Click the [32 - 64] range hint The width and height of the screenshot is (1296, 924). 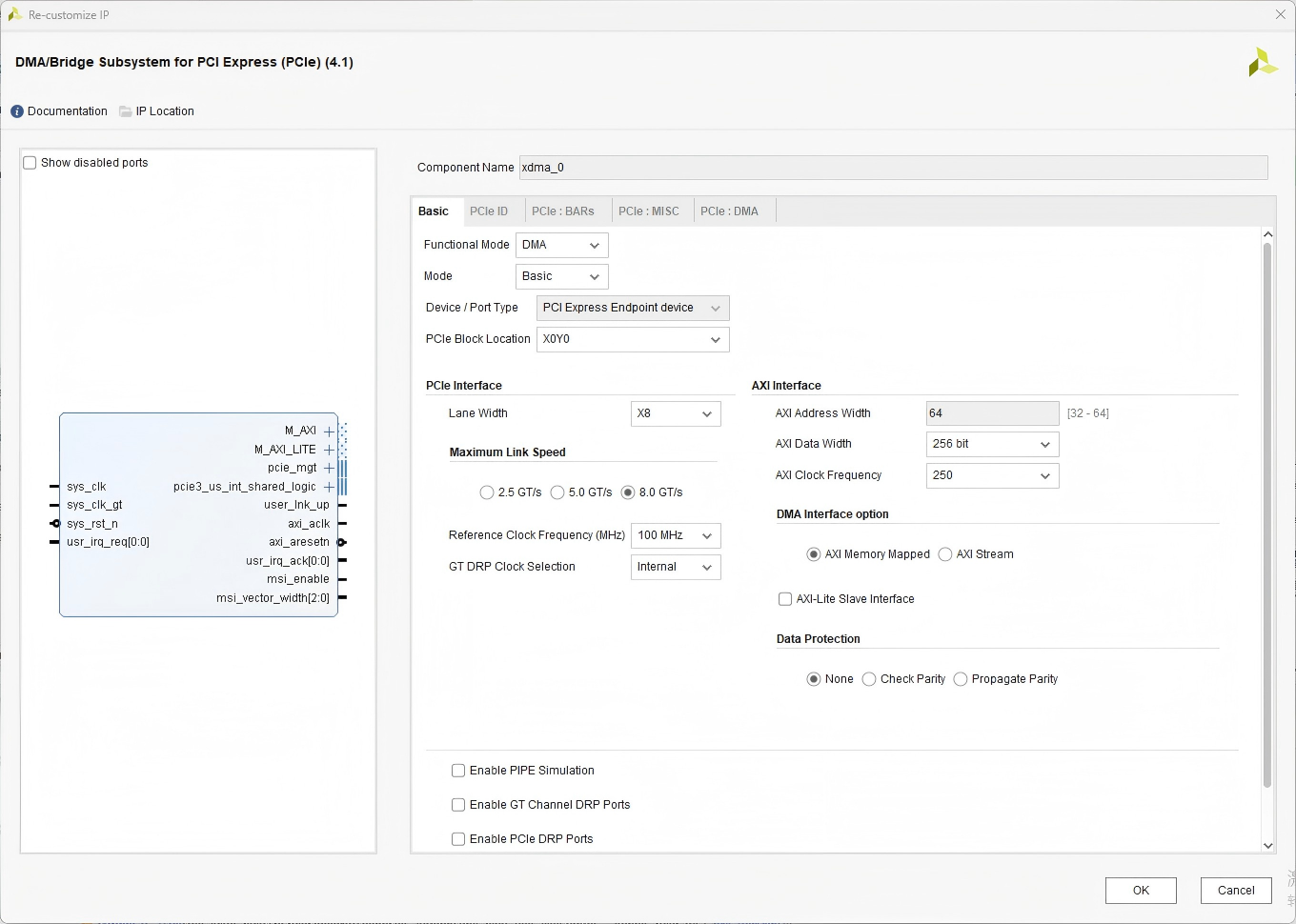[x=1088, y=413]
